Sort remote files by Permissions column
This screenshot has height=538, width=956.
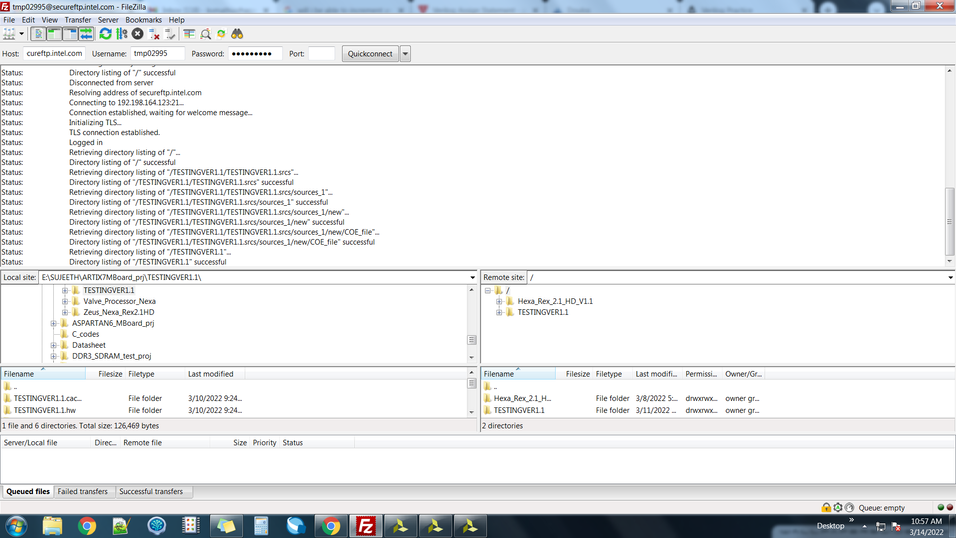pos(702,374)
